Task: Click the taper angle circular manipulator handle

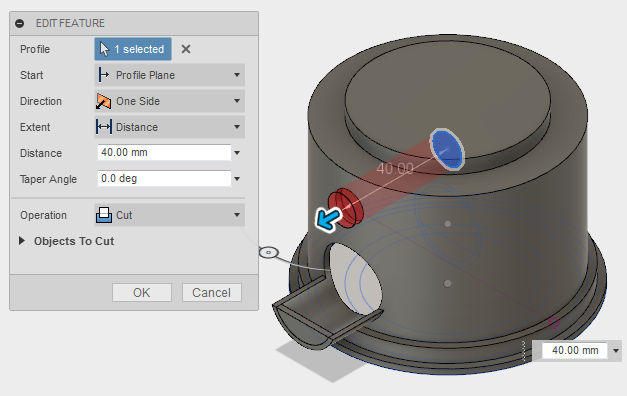Action: 269,252
